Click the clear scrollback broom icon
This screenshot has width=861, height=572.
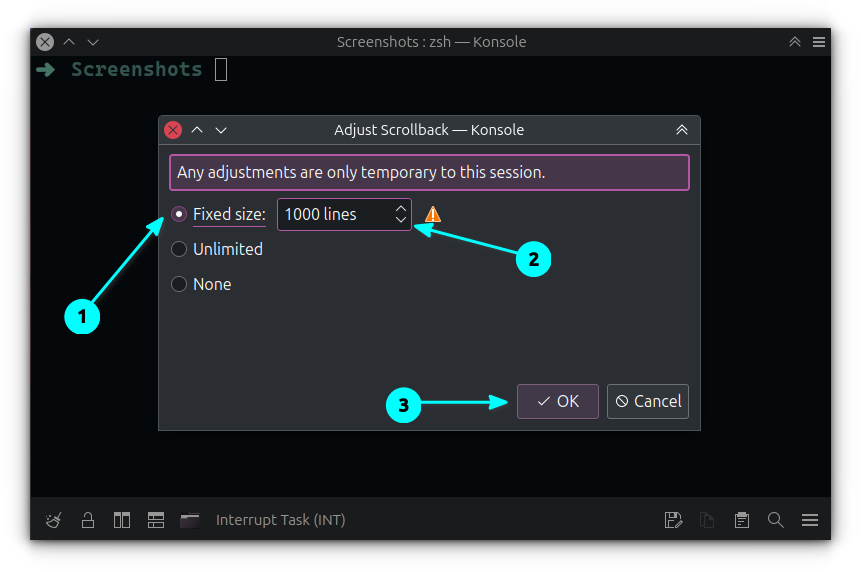[54, 520]
